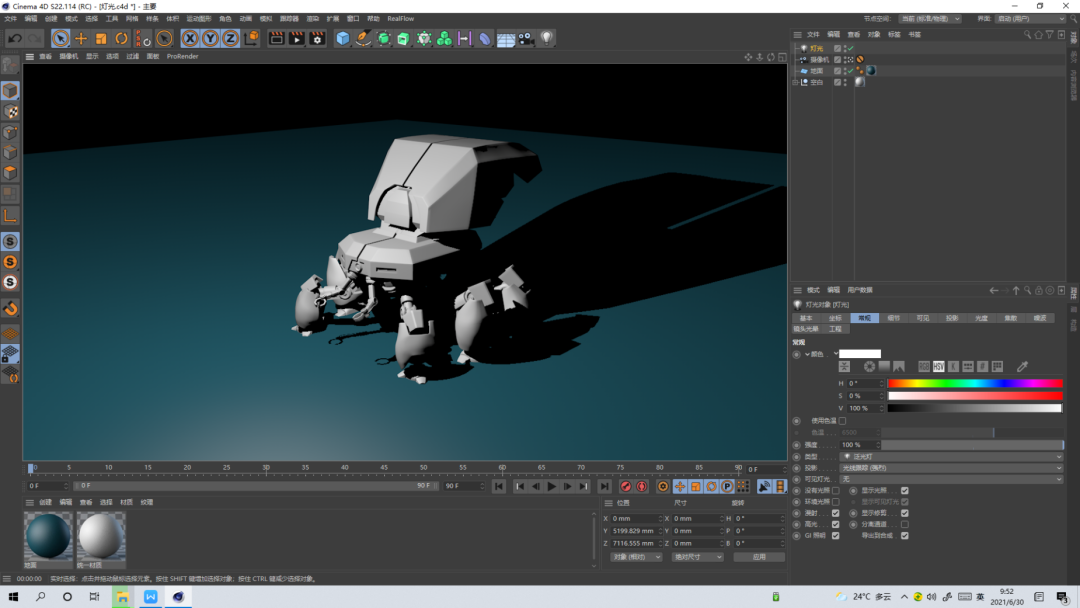Jump to the end of animation
This screenshot has width=1080, height=608.
(604, 487)
